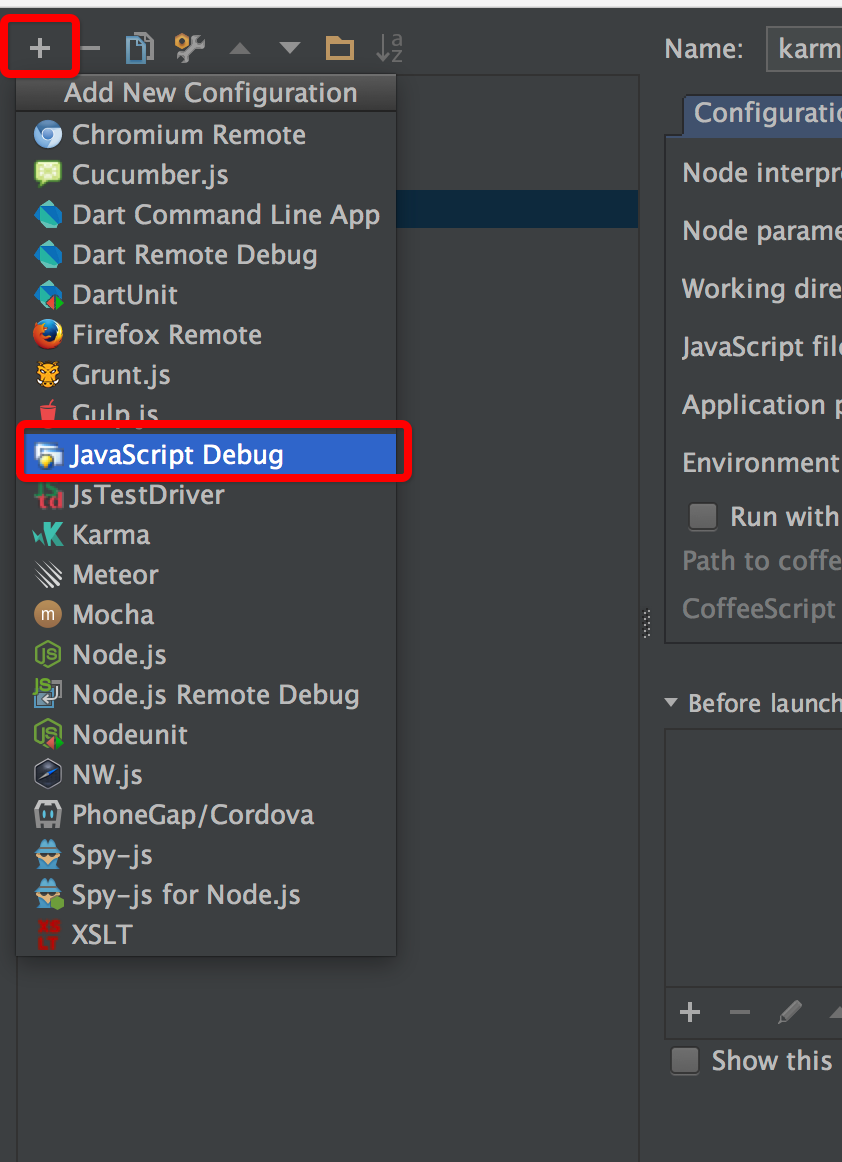
Task: Click the move up arrow icon
Action: [240, 49]
